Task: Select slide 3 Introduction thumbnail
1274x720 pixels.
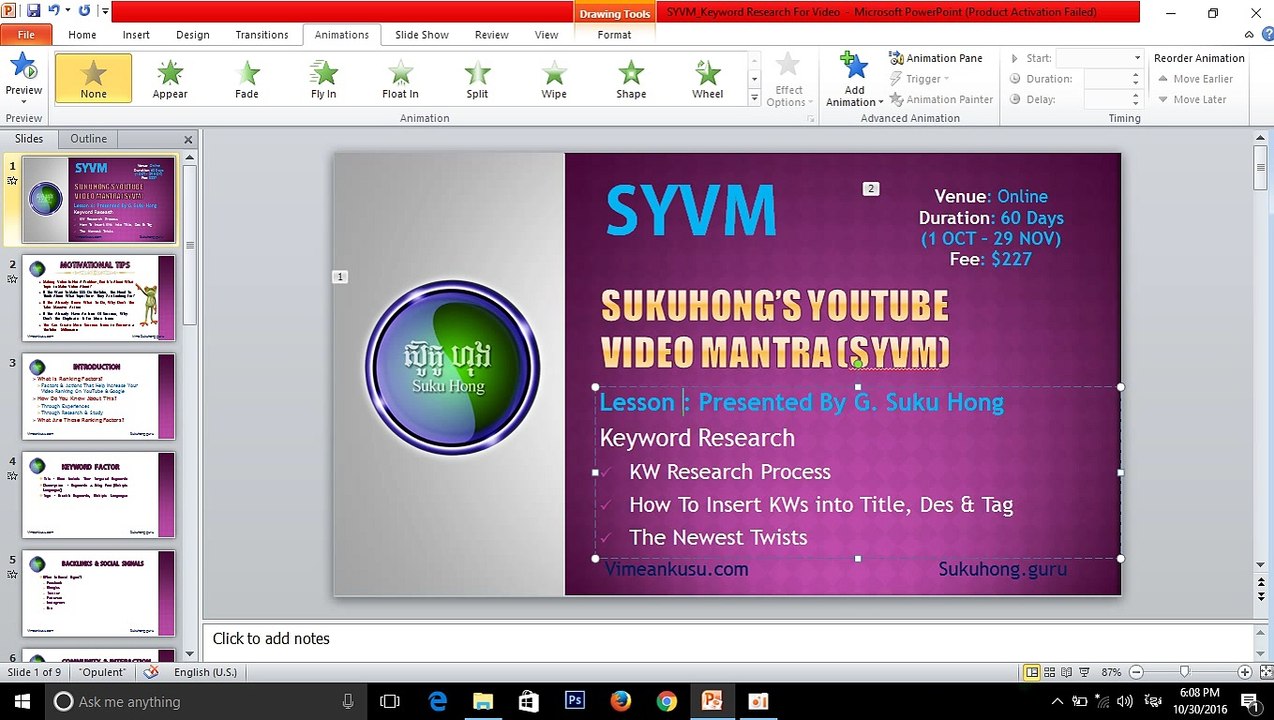Action: (98, 397)
